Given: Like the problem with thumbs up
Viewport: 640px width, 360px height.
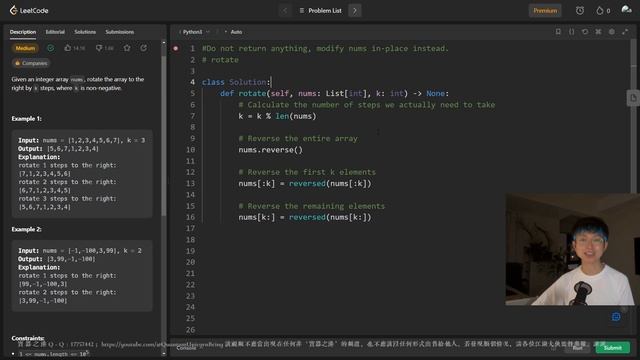Looking at the screenshot, I should pyautogui.click(x=74, y=48).
